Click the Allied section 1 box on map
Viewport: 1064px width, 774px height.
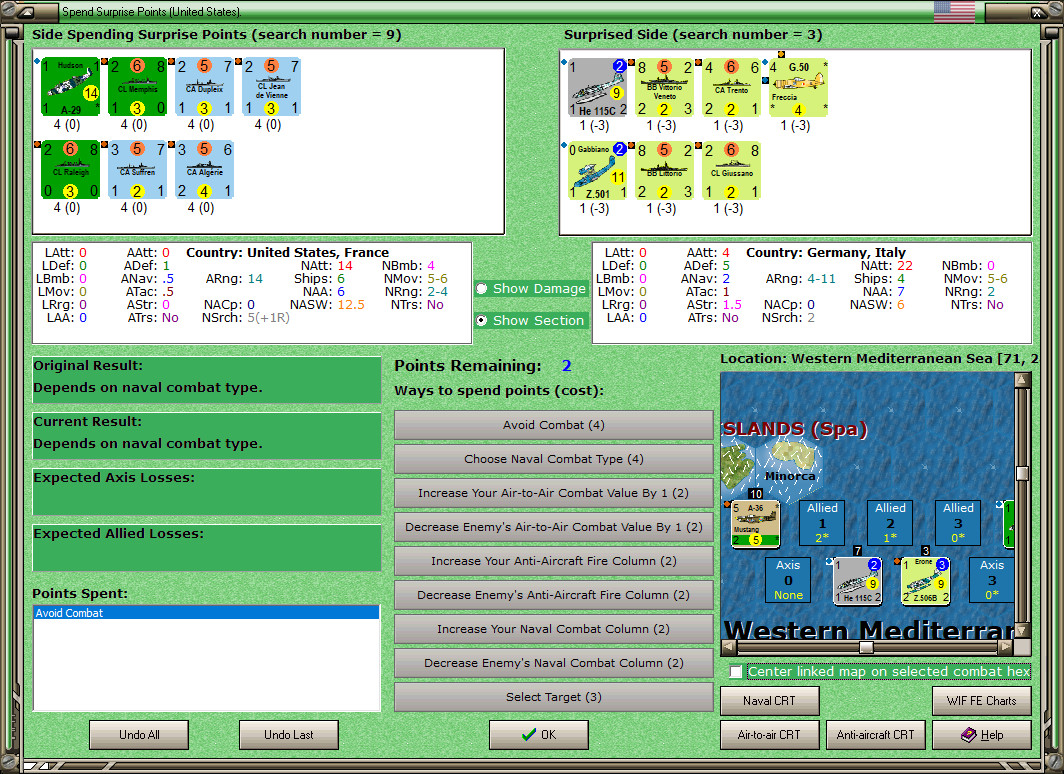[x=822, y=523]
